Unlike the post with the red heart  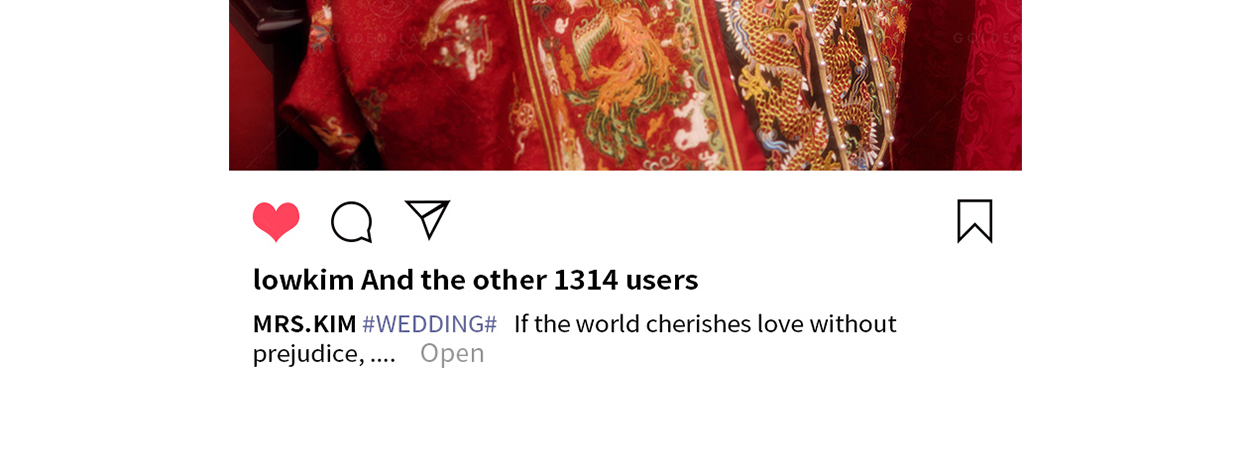(276, 222)
